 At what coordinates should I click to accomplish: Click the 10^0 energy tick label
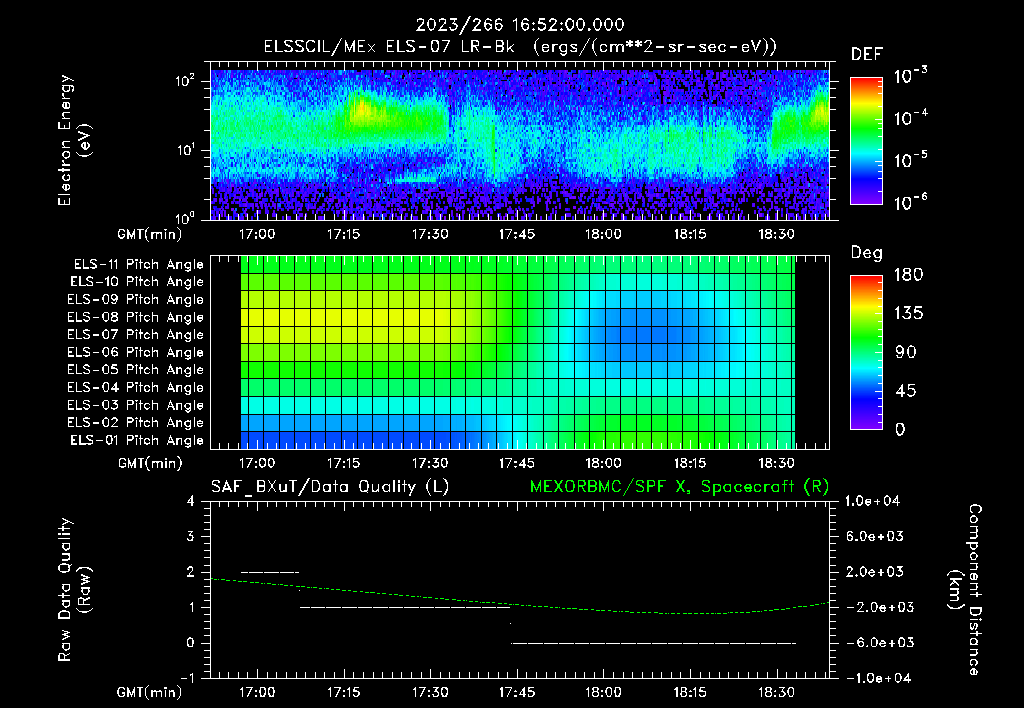[185, 217]
